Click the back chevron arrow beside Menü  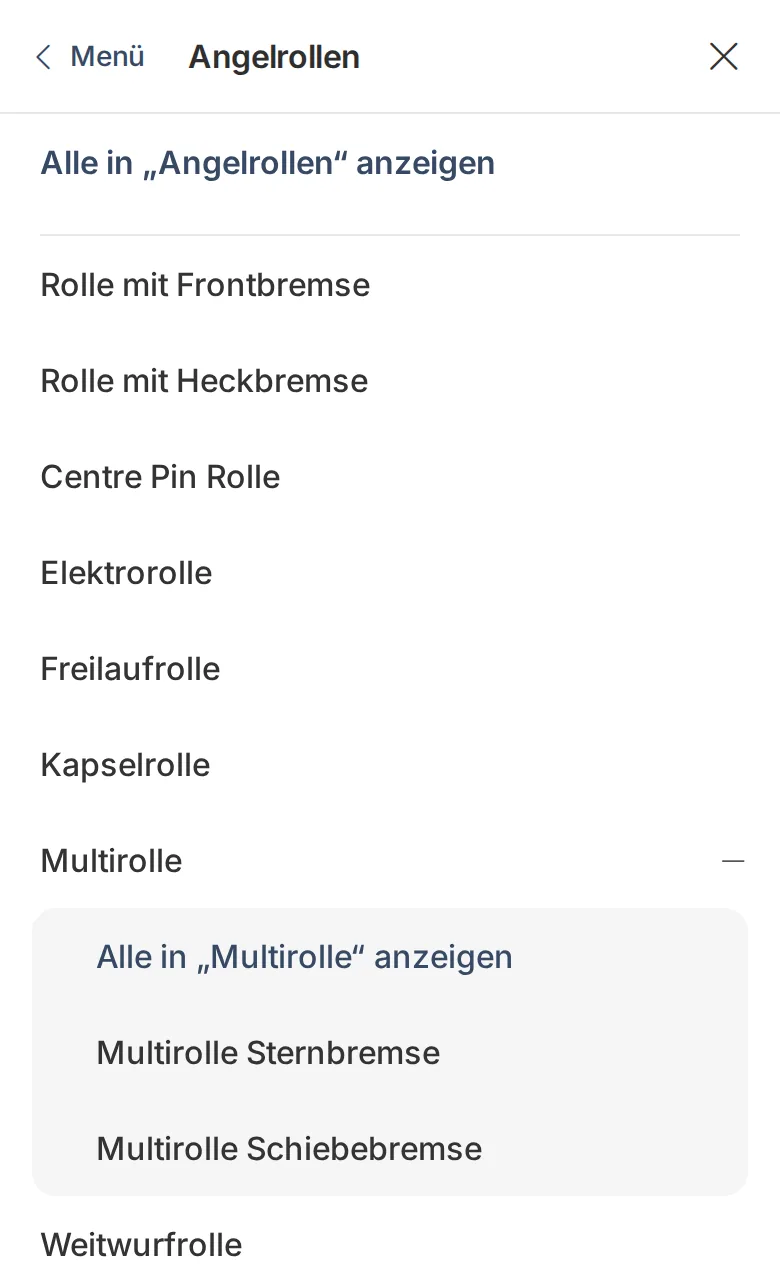(x=43, y=57)
